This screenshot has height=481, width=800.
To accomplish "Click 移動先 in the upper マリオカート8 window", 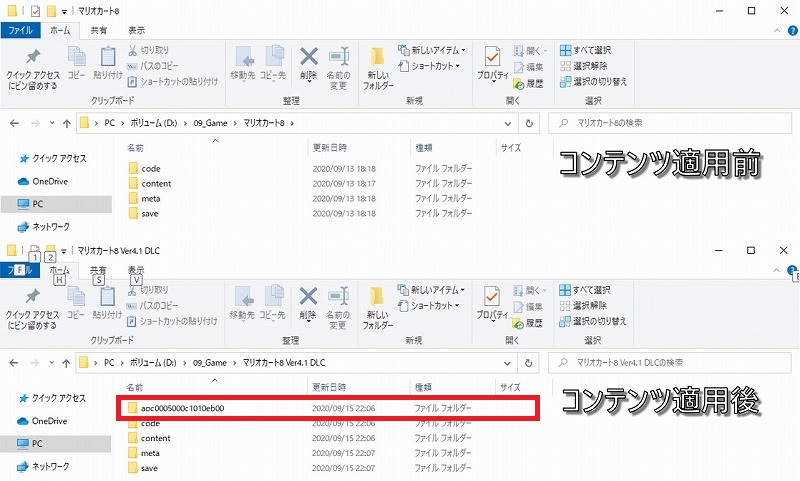I will [x=242, y=63].
